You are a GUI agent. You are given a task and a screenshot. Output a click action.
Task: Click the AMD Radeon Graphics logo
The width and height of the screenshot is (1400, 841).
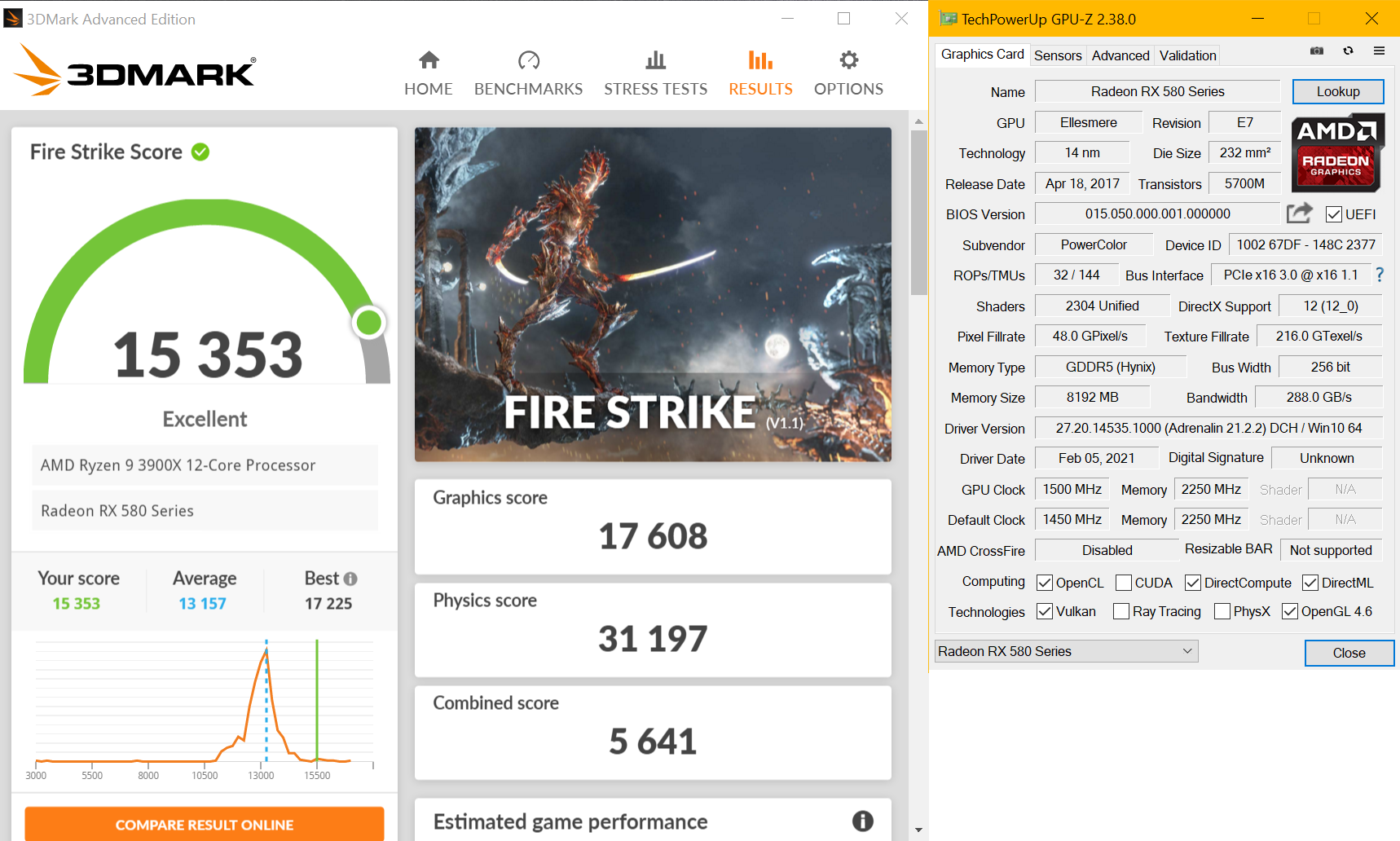[x=1337, y=153]
